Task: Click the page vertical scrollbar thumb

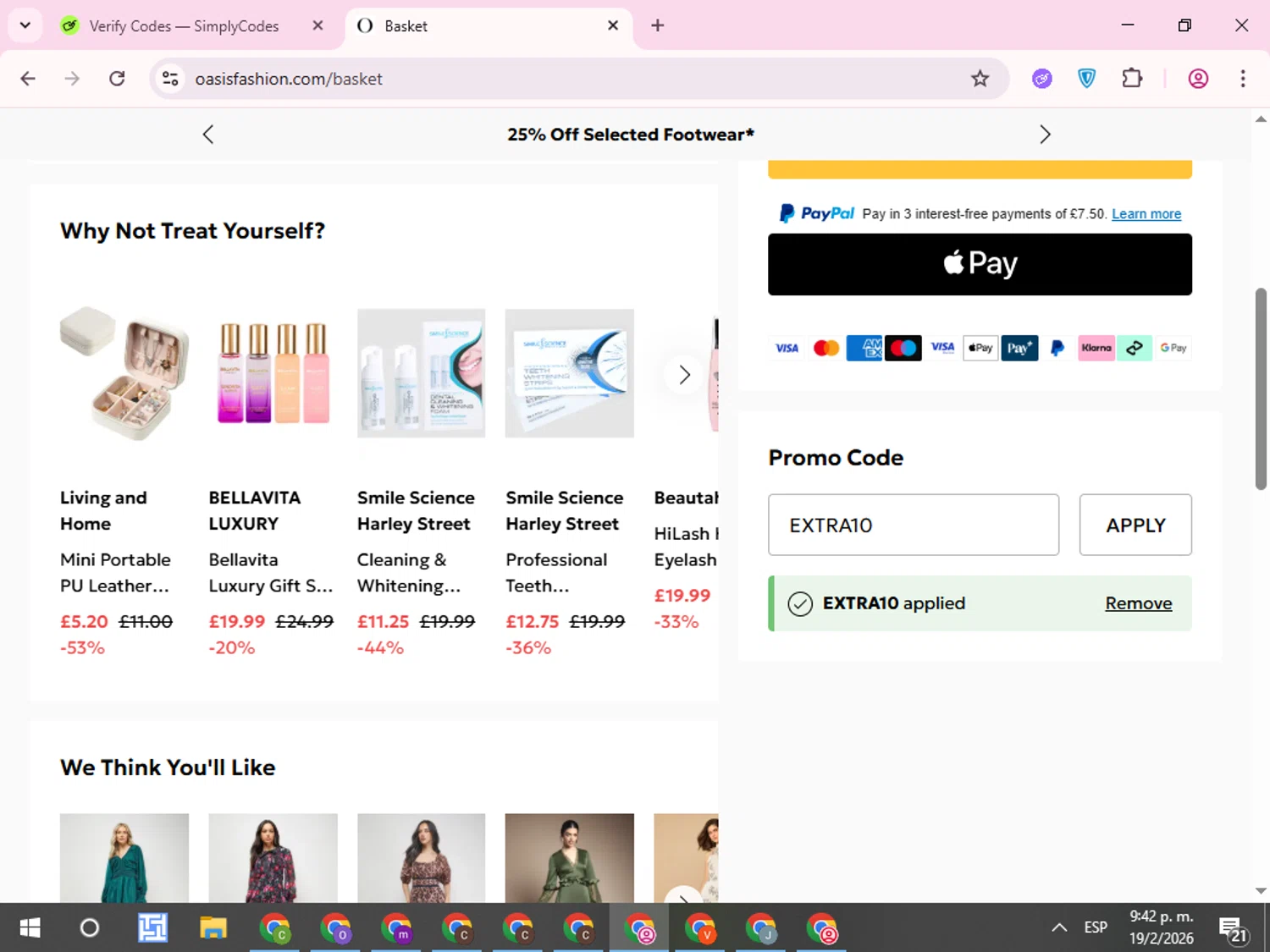Action: (1261, 388)
